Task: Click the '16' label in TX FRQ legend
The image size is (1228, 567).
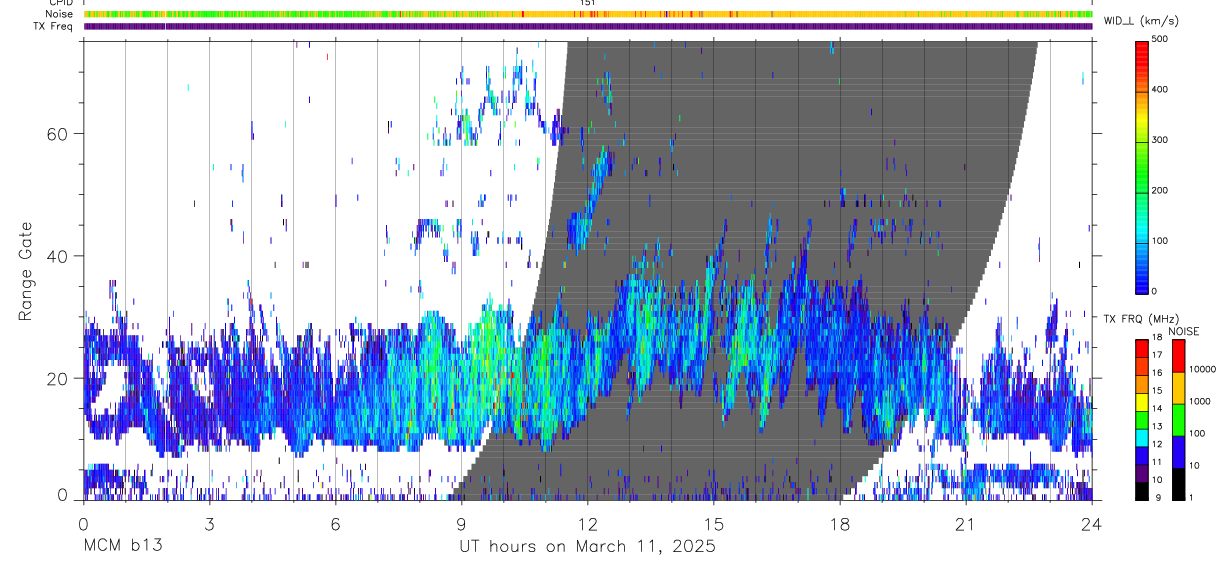Action: 1156,373
